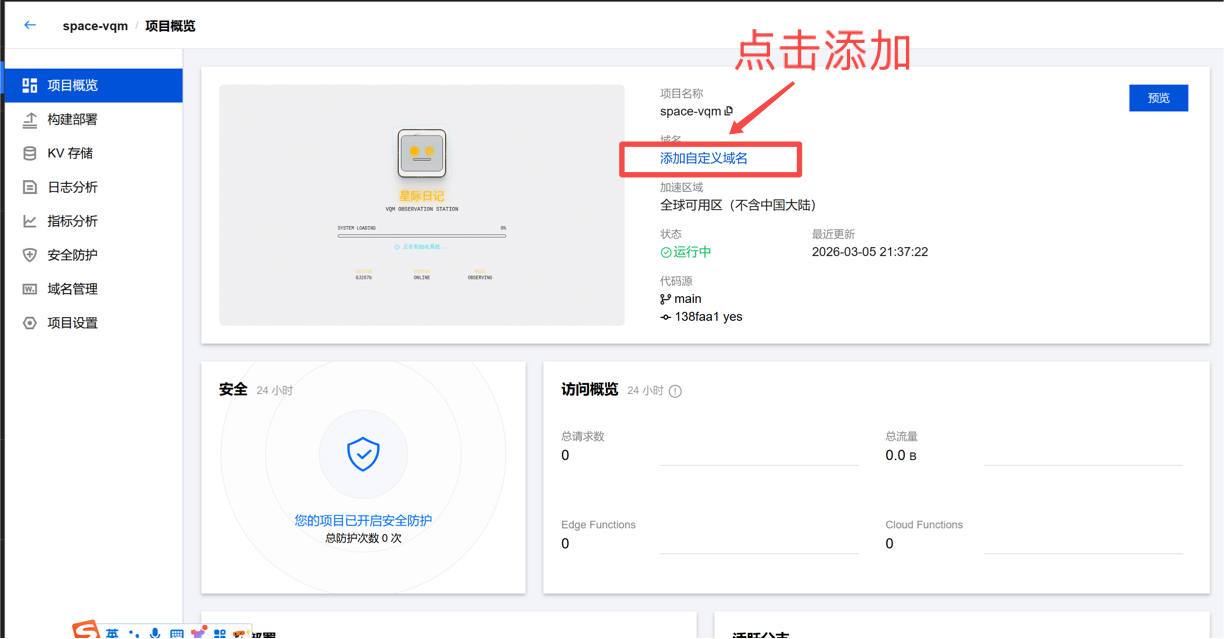Copy the project name space-vqm

tap(729, 111)
